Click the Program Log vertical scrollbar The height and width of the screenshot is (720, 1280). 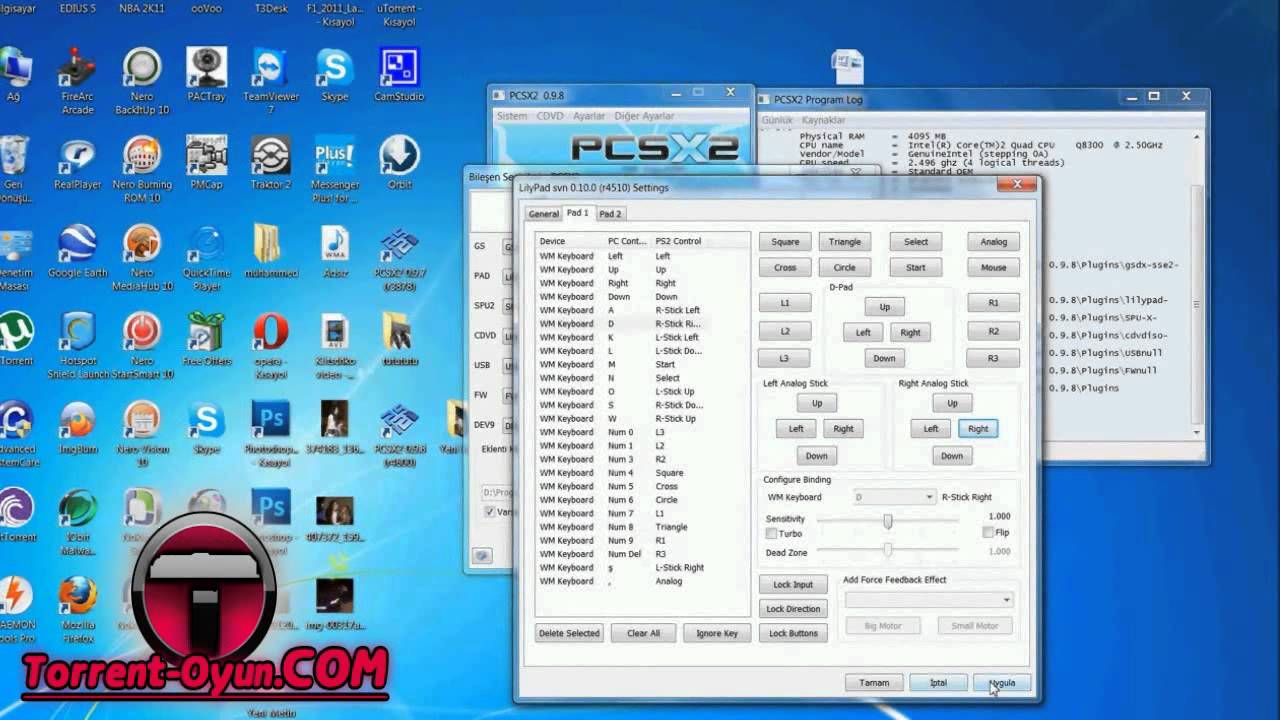coord(1198,283)
